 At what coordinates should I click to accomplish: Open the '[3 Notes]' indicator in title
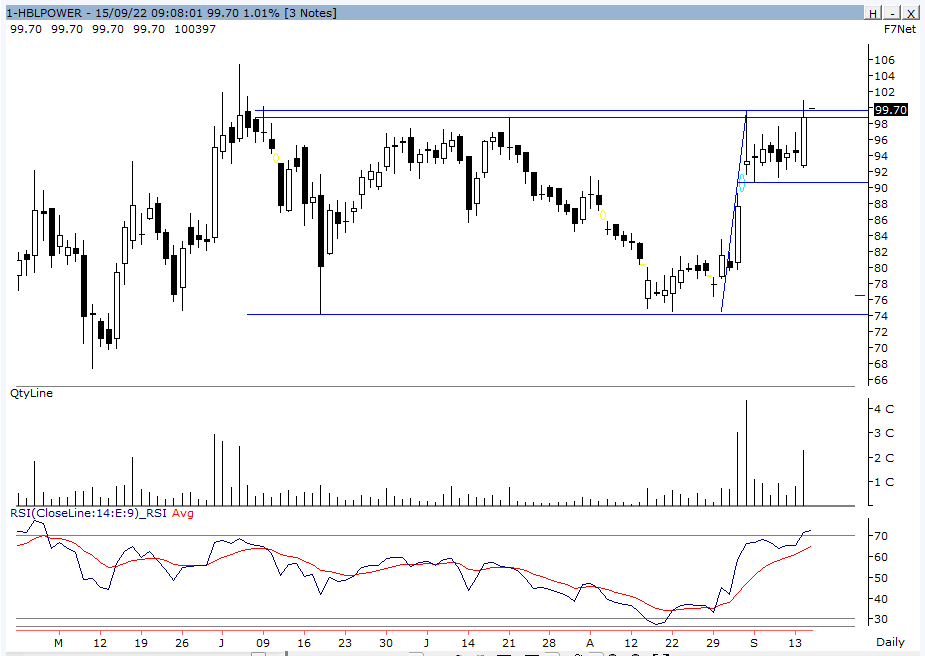[x=310, y=13]
